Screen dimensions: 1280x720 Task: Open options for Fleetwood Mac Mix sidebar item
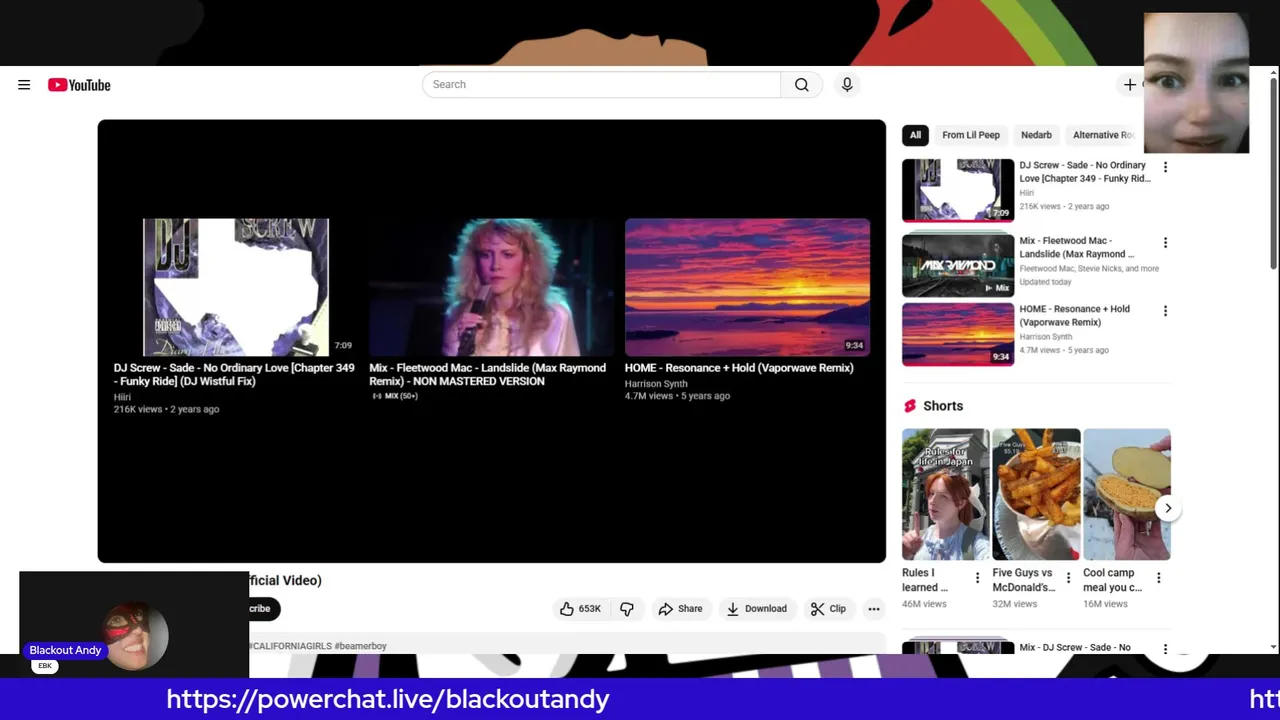coord(1165,242)
